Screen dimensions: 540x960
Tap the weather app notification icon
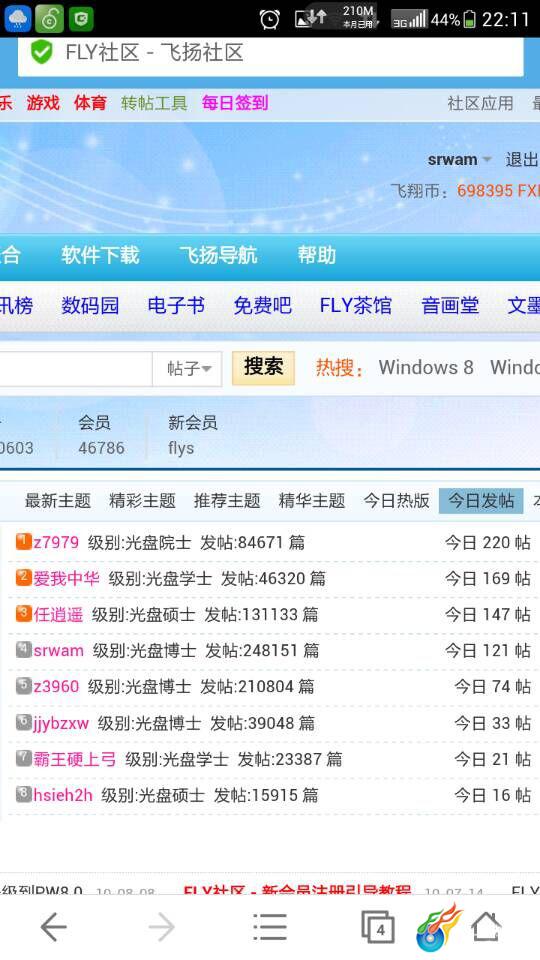coord(17,19)
